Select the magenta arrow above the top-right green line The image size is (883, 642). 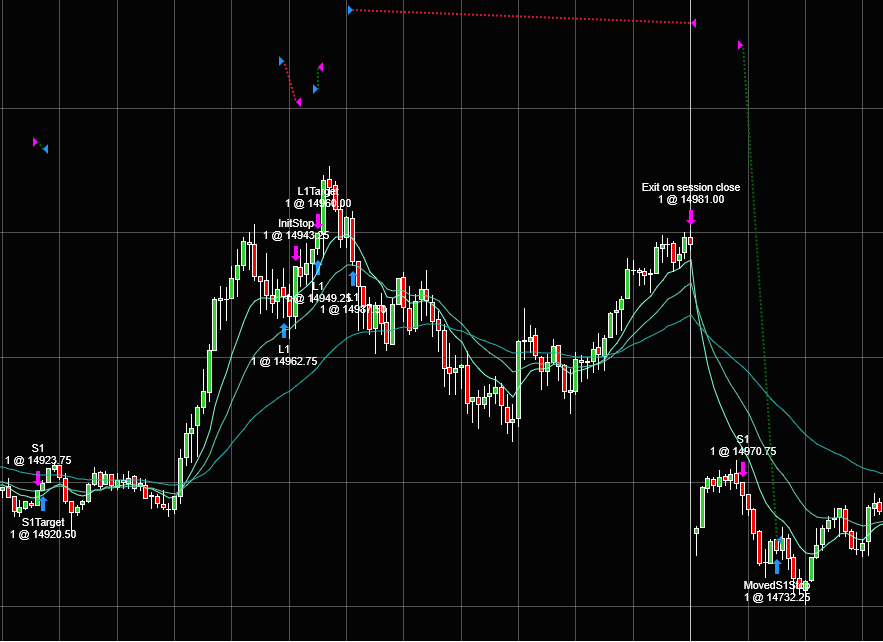[738, 45]
